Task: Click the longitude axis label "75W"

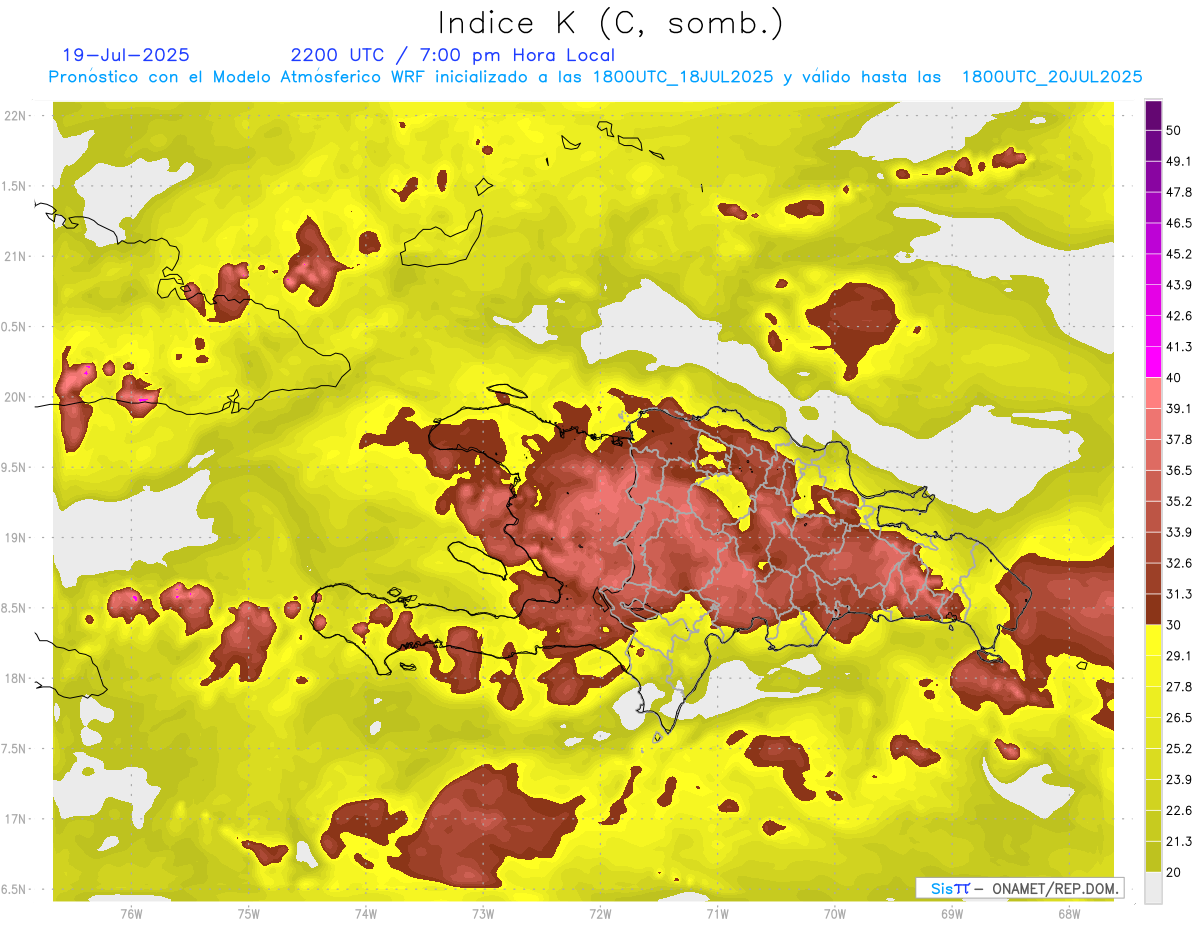Action: pyautogui.click(x=249, y=914)
